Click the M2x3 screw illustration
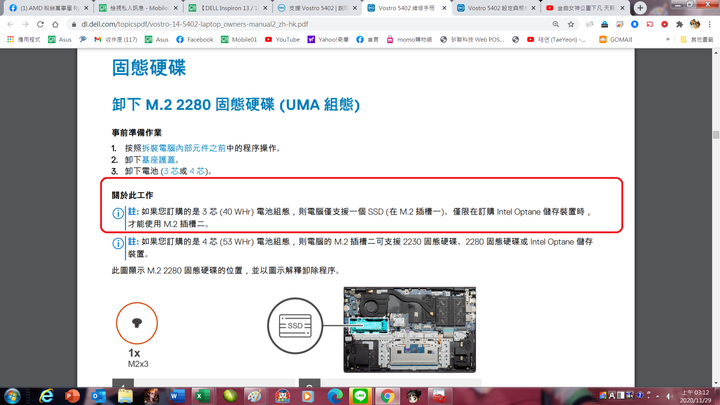720x405 pixels. tap(137, 323)
